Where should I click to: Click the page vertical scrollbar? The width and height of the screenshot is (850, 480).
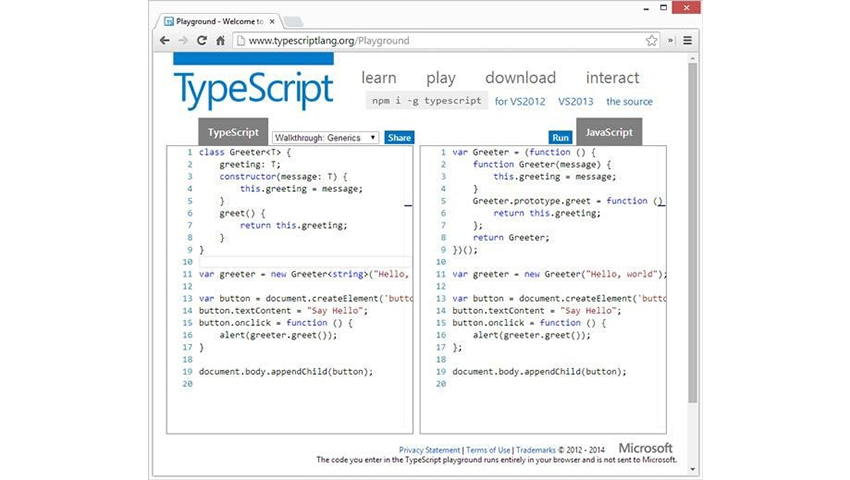tap(693, 230)
